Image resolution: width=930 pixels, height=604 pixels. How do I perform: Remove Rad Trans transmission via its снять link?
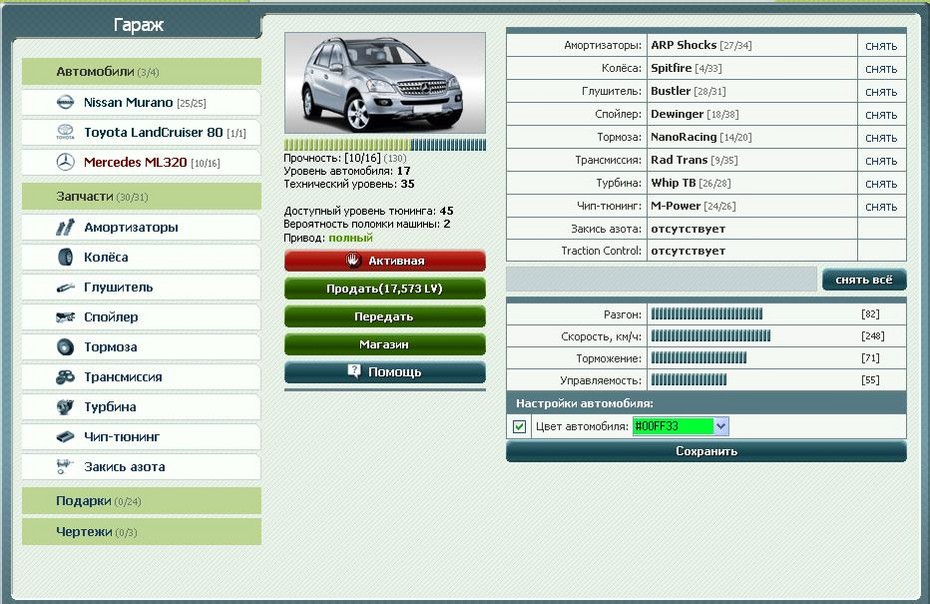pos(881,161)
